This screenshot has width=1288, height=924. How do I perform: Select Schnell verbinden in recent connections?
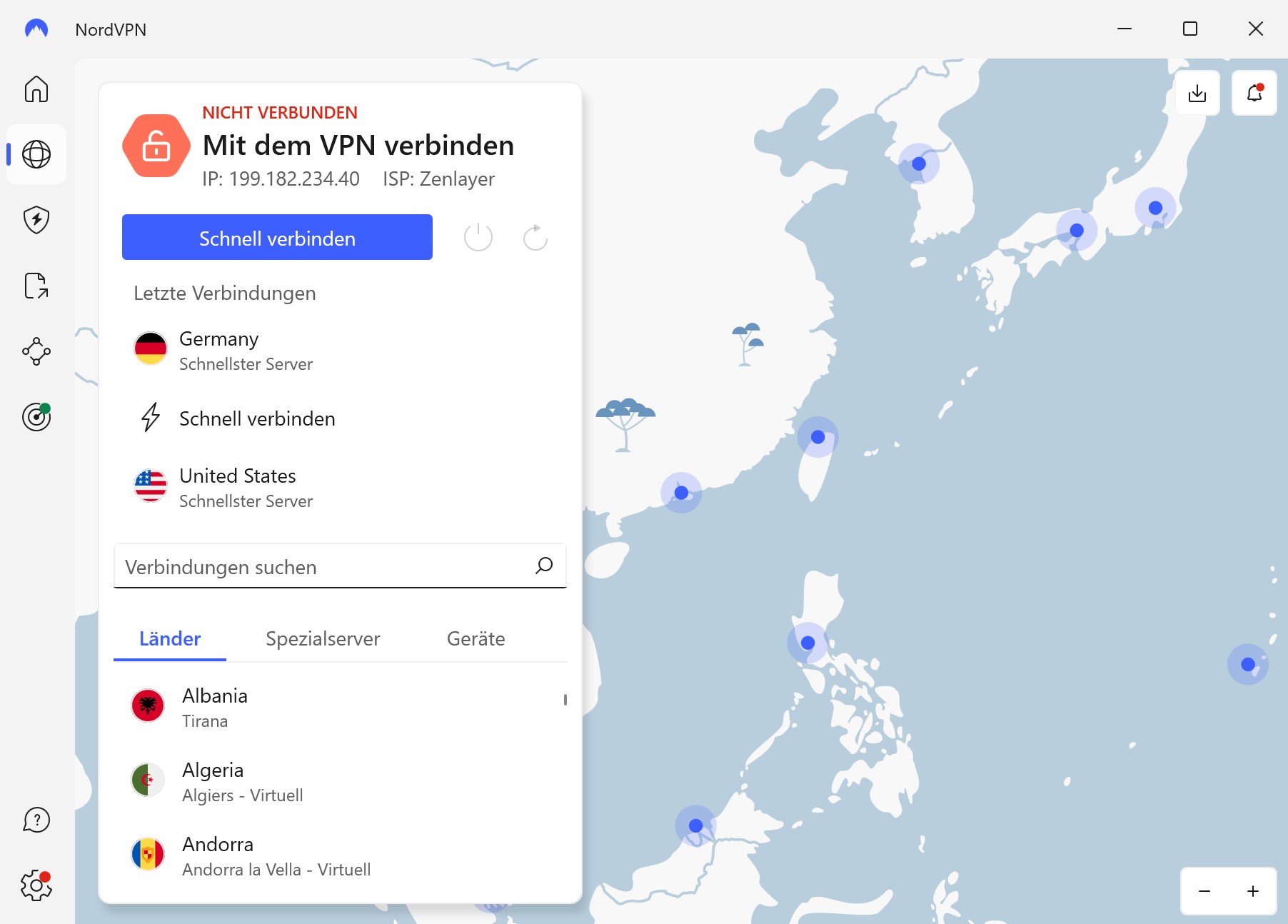click(340, 418)
